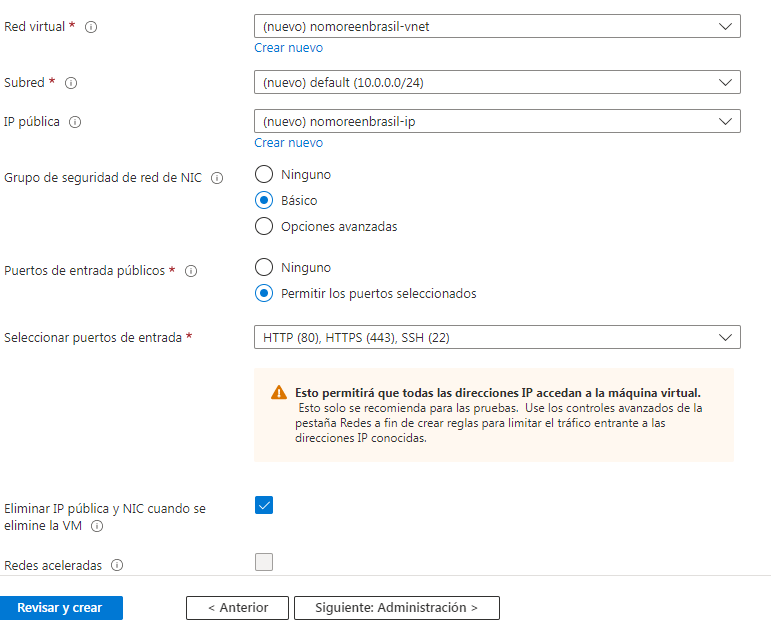The width and height of the screenshot is (771, 641).
Task: Select Ninguno for public inbound ports
Action: click(x=264, y=267)
